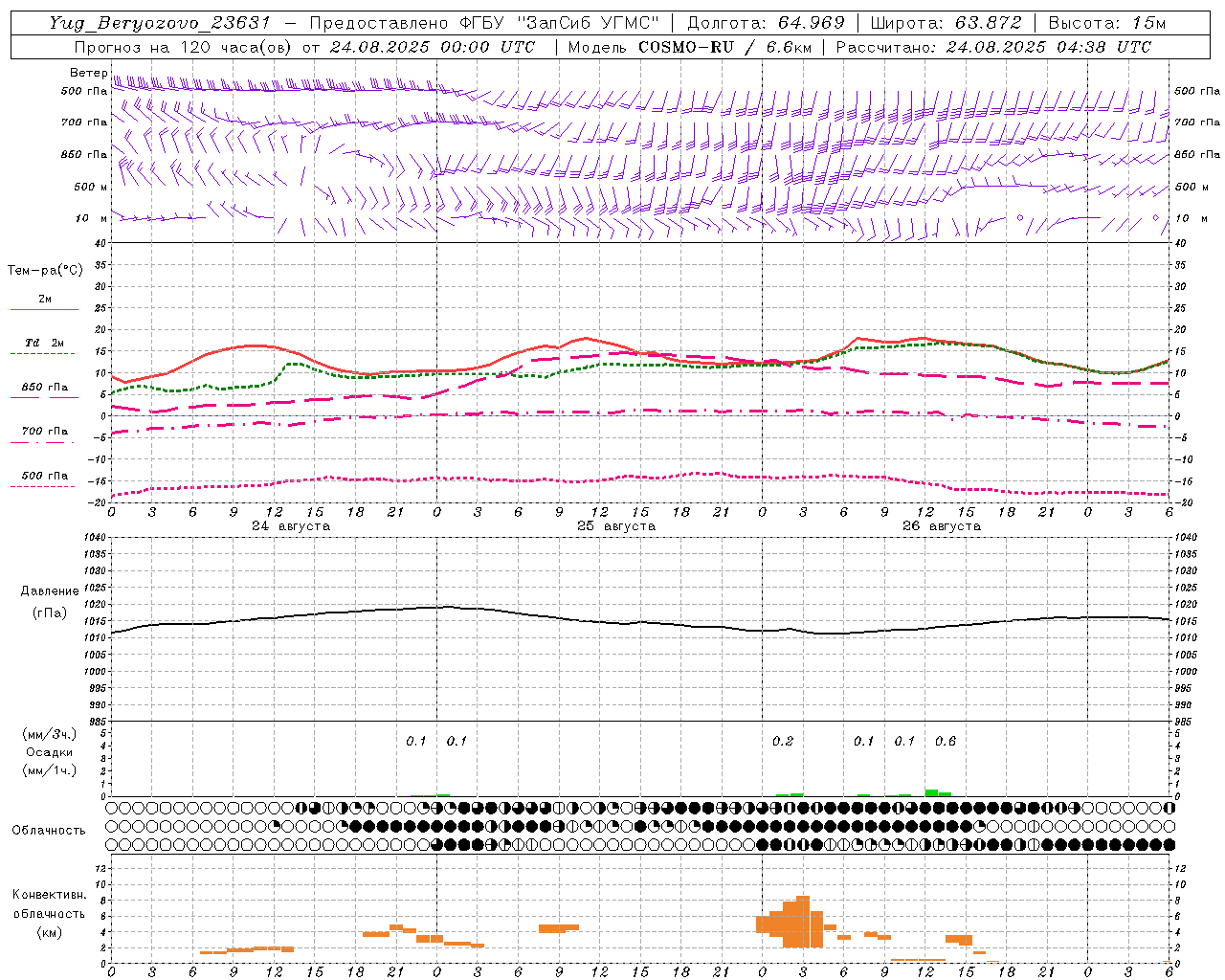
Task: Click the Ветер wind panel label
Action: point(88,73)
